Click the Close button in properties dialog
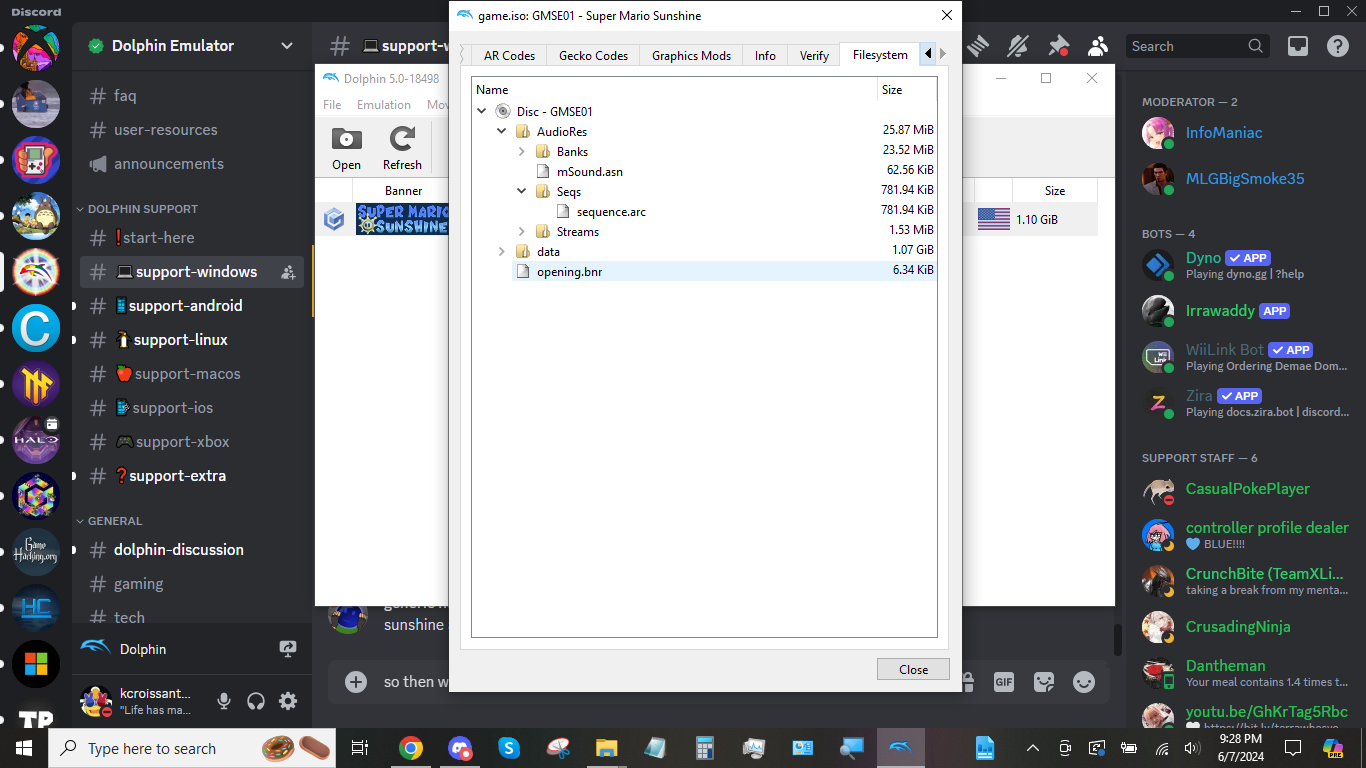The height and width of the screenshot is (768, 1366). pos(913,670)
